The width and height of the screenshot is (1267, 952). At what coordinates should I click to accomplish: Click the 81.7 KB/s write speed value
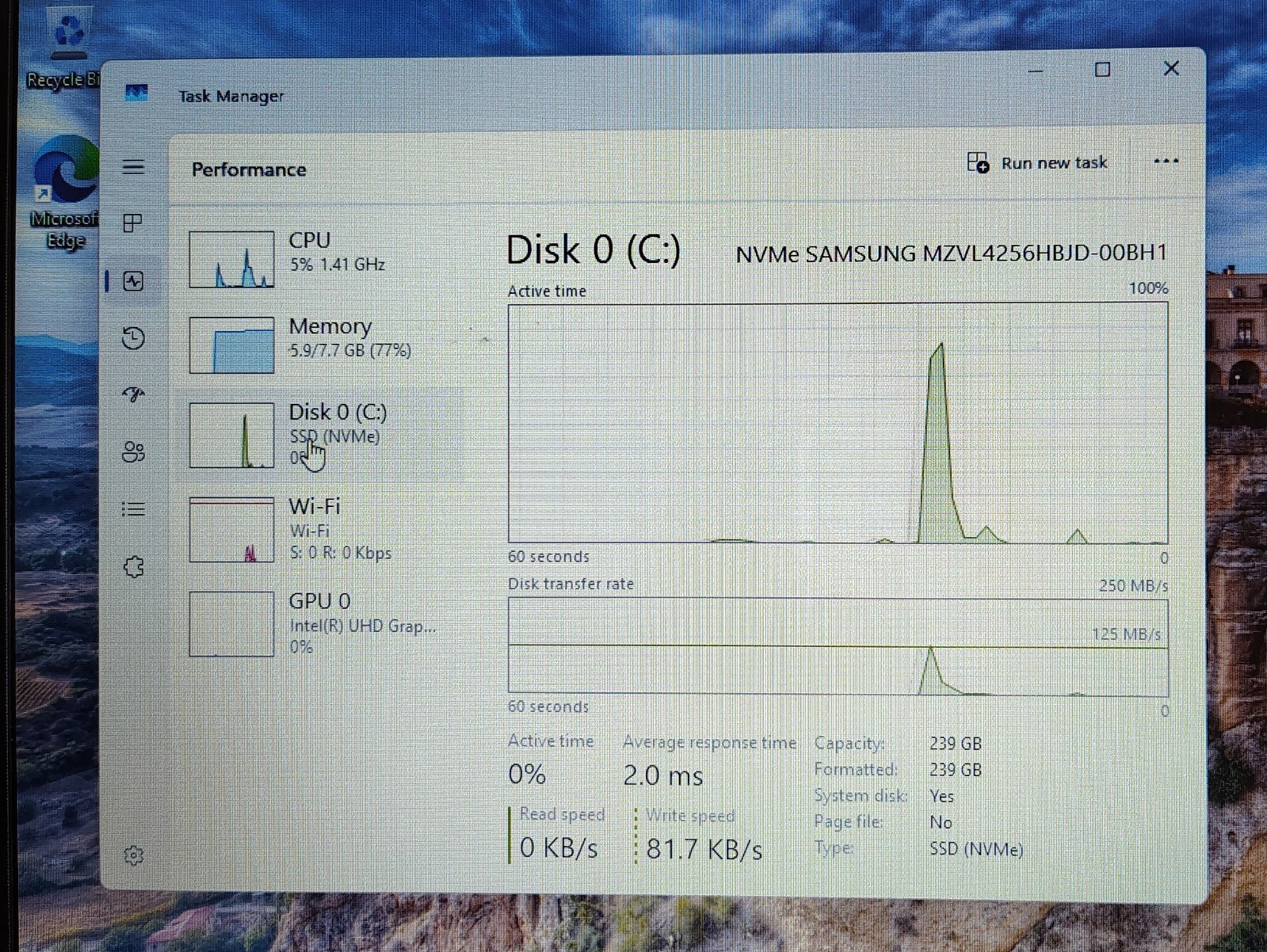coord(704,849)
